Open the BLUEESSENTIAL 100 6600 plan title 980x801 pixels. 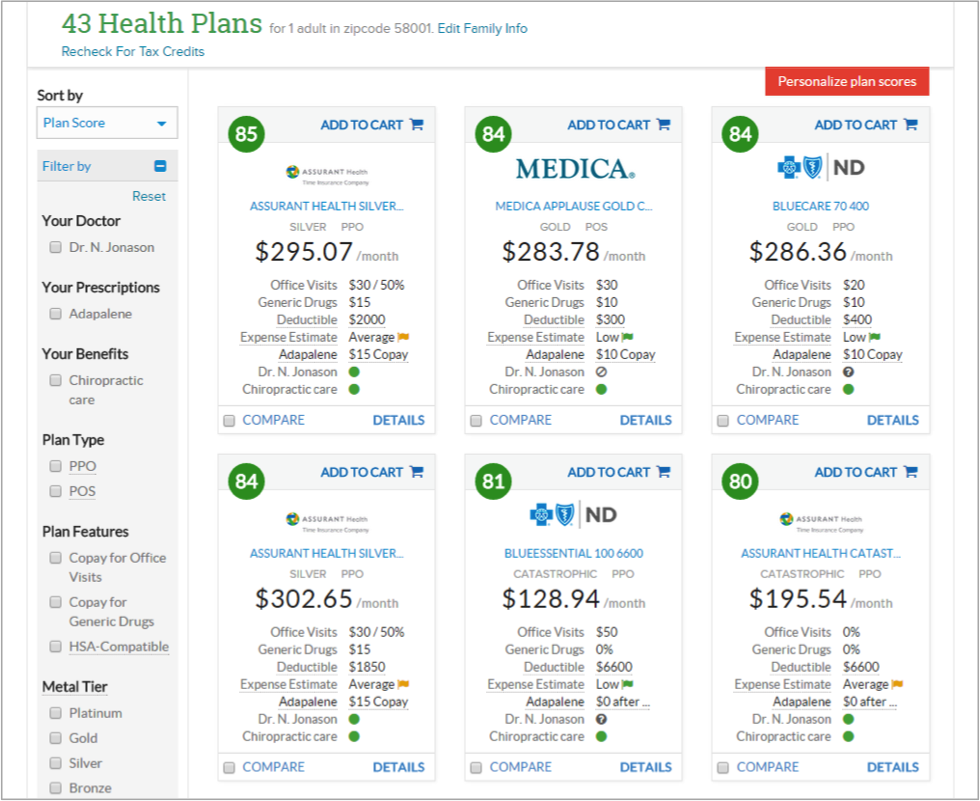[574, 554]
